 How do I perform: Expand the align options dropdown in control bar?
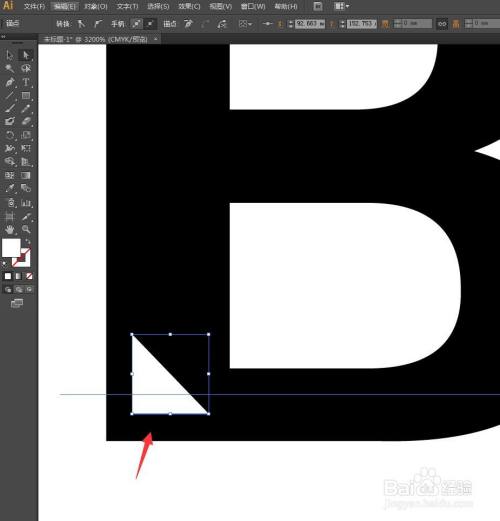(246, 24)
